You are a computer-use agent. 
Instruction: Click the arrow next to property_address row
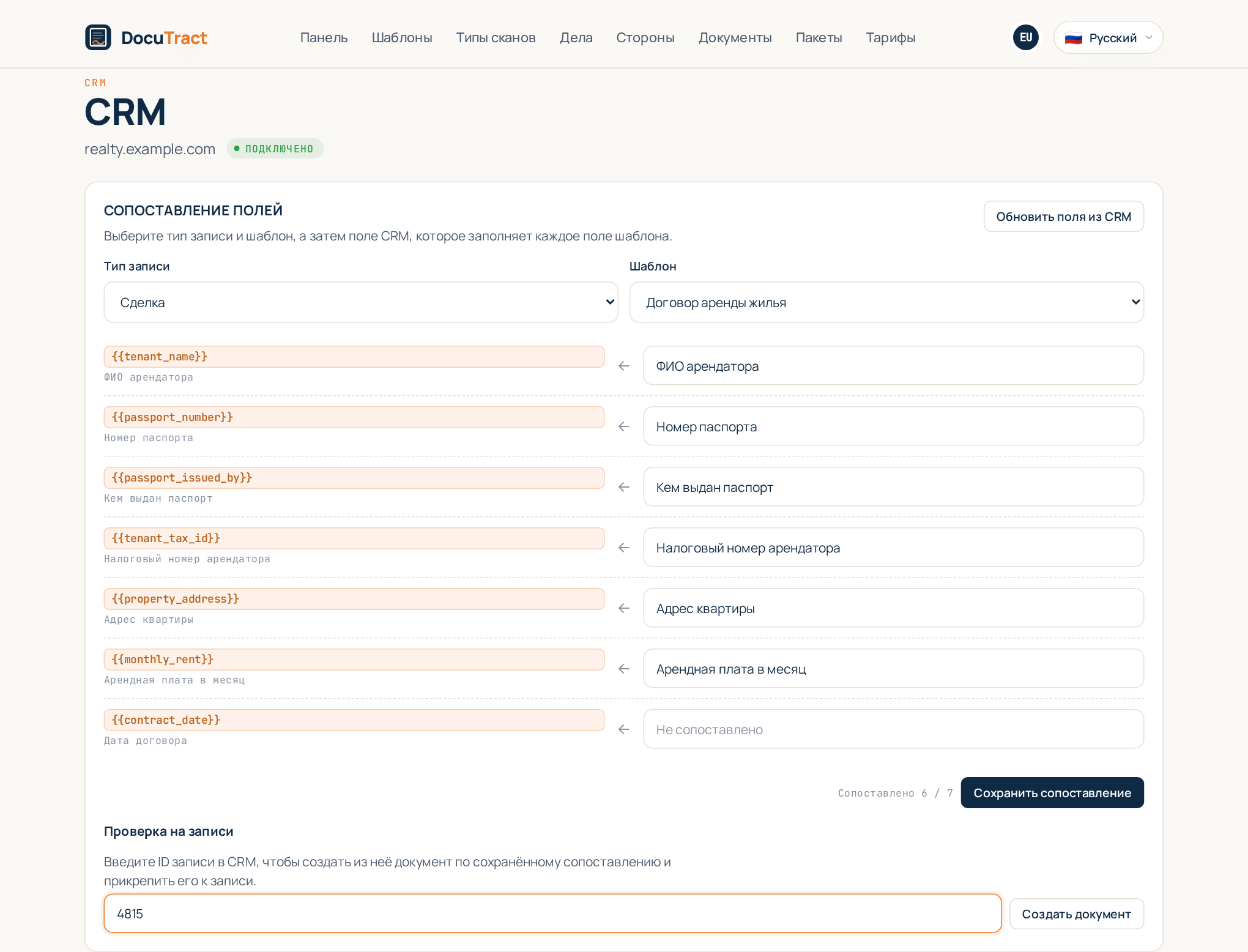624,608
